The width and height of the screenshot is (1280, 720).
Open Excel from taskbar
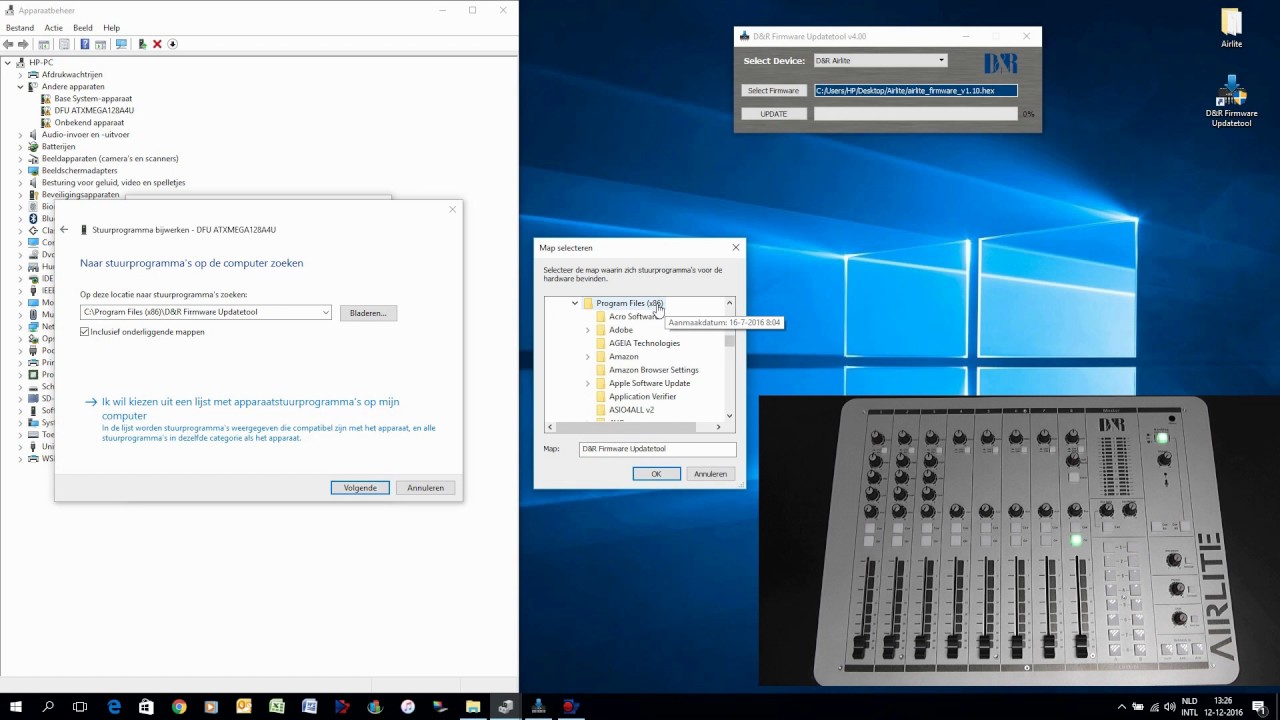click(x=277, y=707)
